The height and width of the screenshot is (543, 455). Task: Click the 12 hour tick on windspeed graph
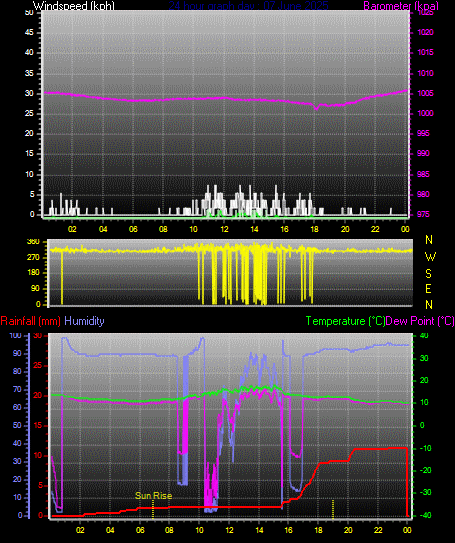tap(224, 229)
